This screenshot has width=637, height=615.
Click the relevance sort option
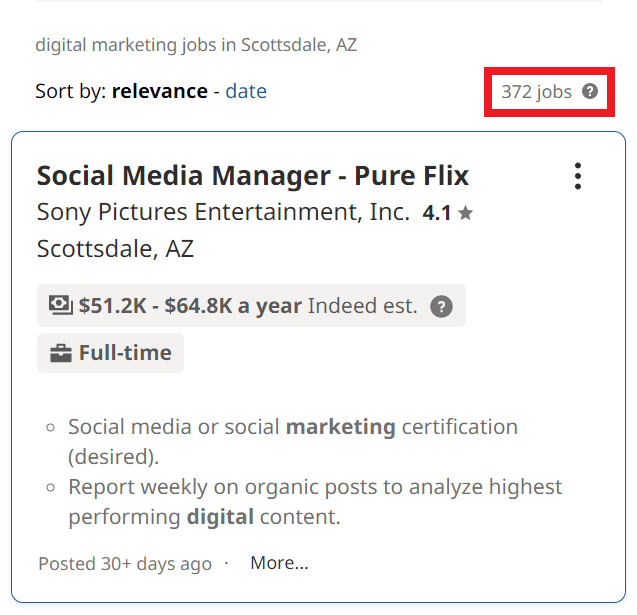click(160, 91)
